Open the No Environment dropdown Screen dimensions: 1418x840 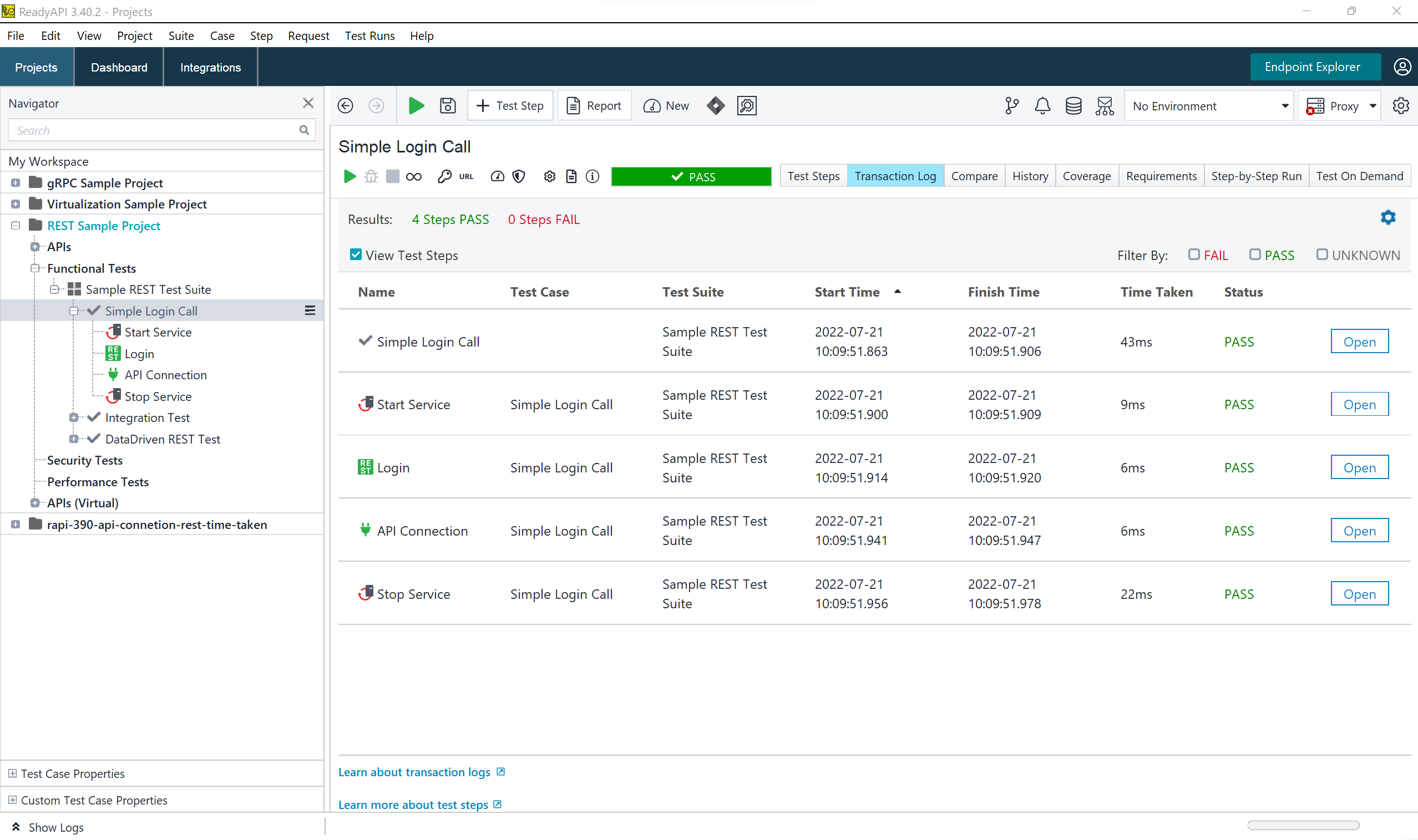click(x=1209, y=106)
